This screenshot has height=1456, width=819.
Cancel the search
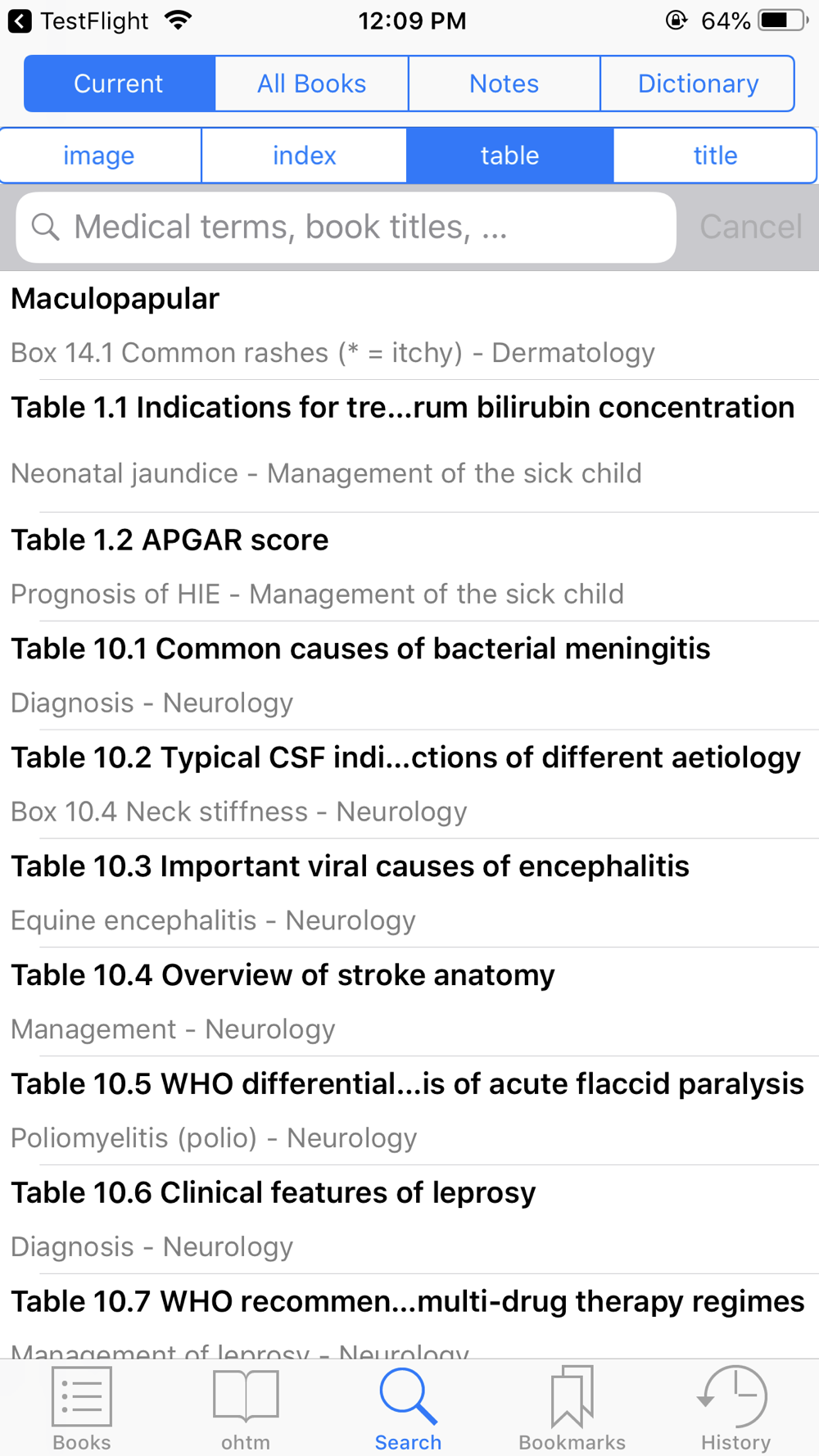tap(751, 227)
